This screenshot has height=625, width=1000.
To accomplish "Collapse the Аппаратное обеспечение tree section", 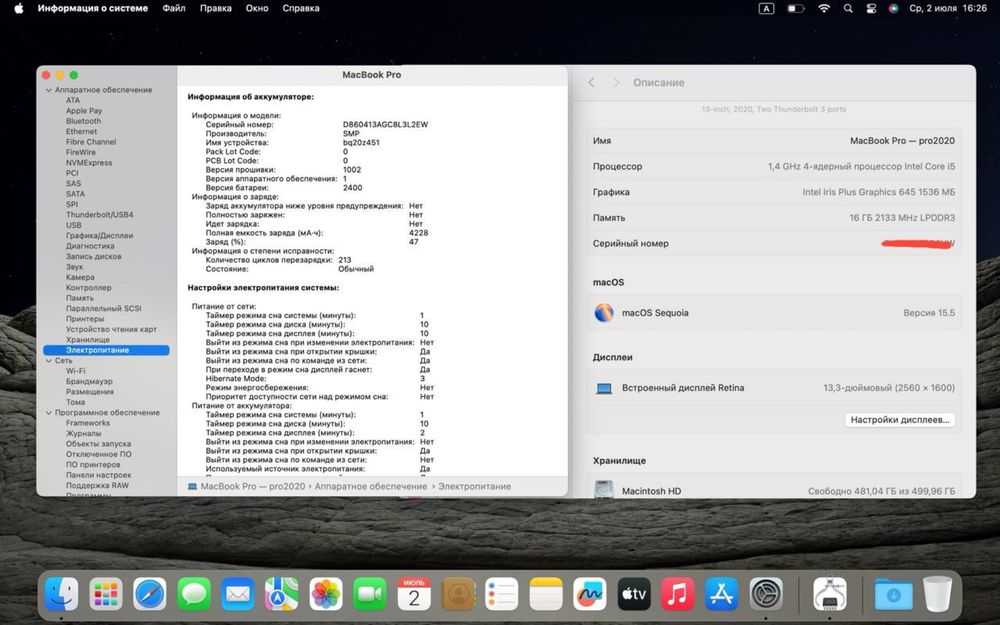I will click(x=47, y=90).
